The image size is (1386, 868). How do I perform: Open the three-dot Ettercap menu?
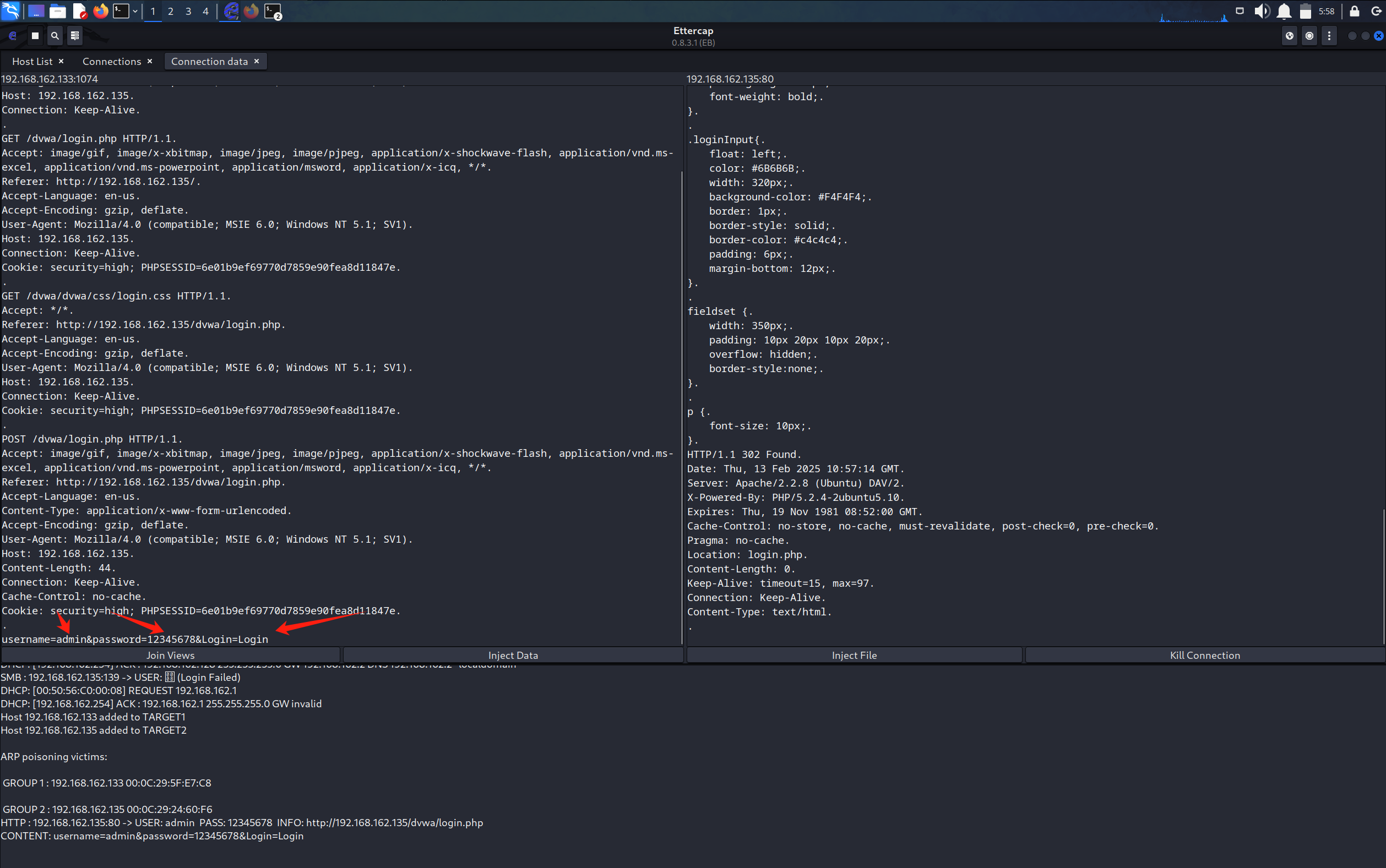(1329, 36)
